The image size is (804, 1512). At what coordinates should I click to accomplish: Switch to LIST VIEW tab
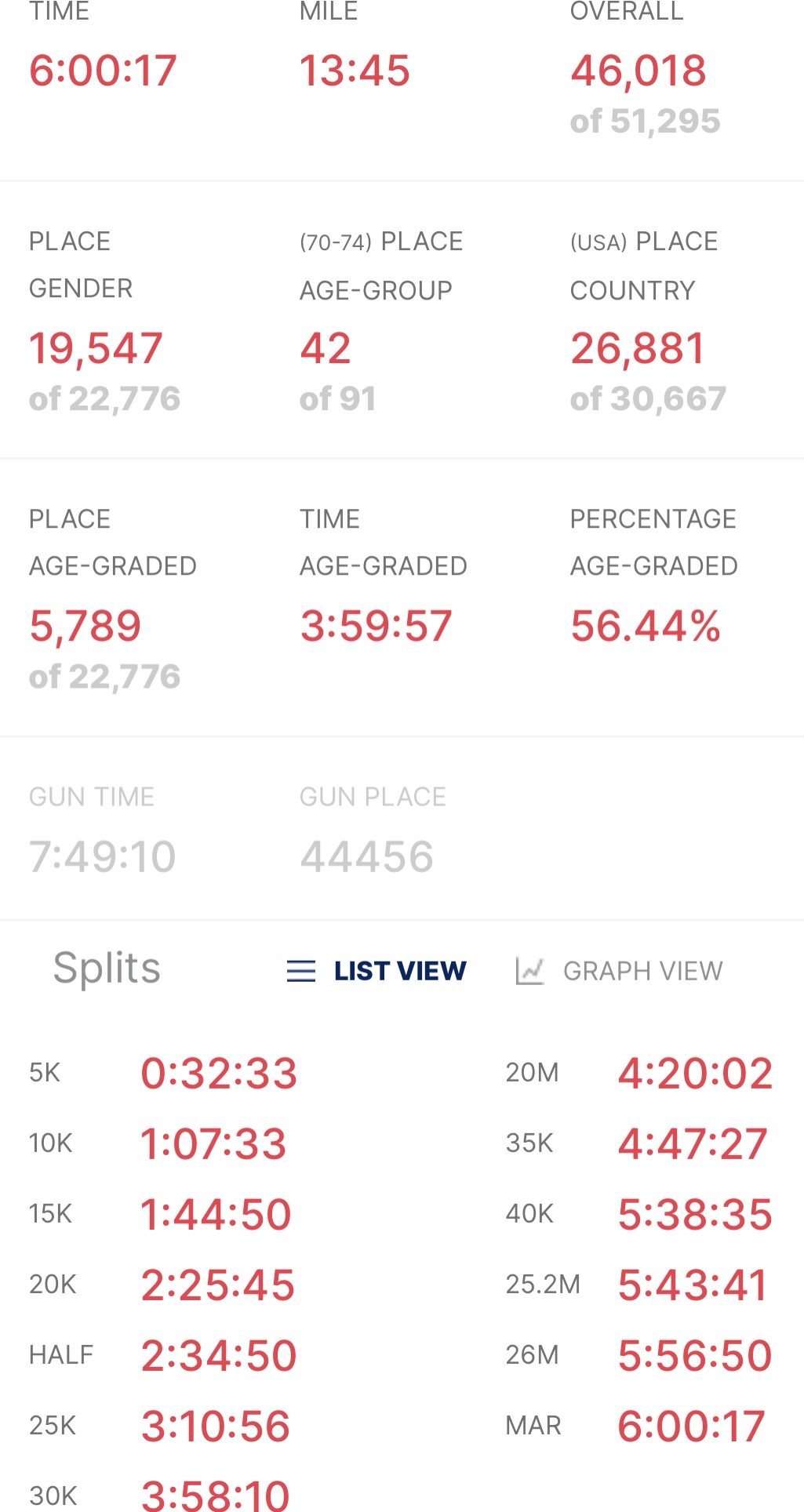point(399,971)
